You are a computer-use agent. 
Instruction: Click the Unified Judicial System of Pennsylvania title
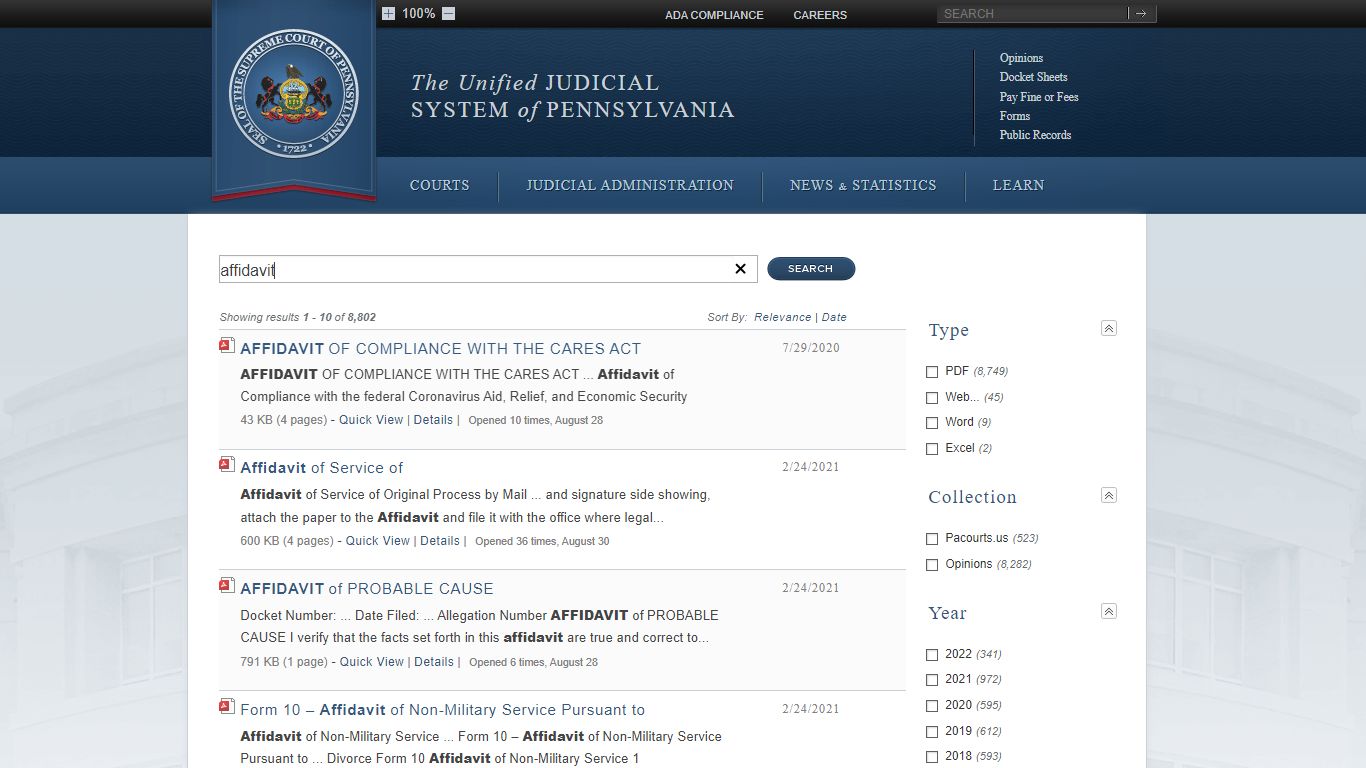(x=573, y=96)
